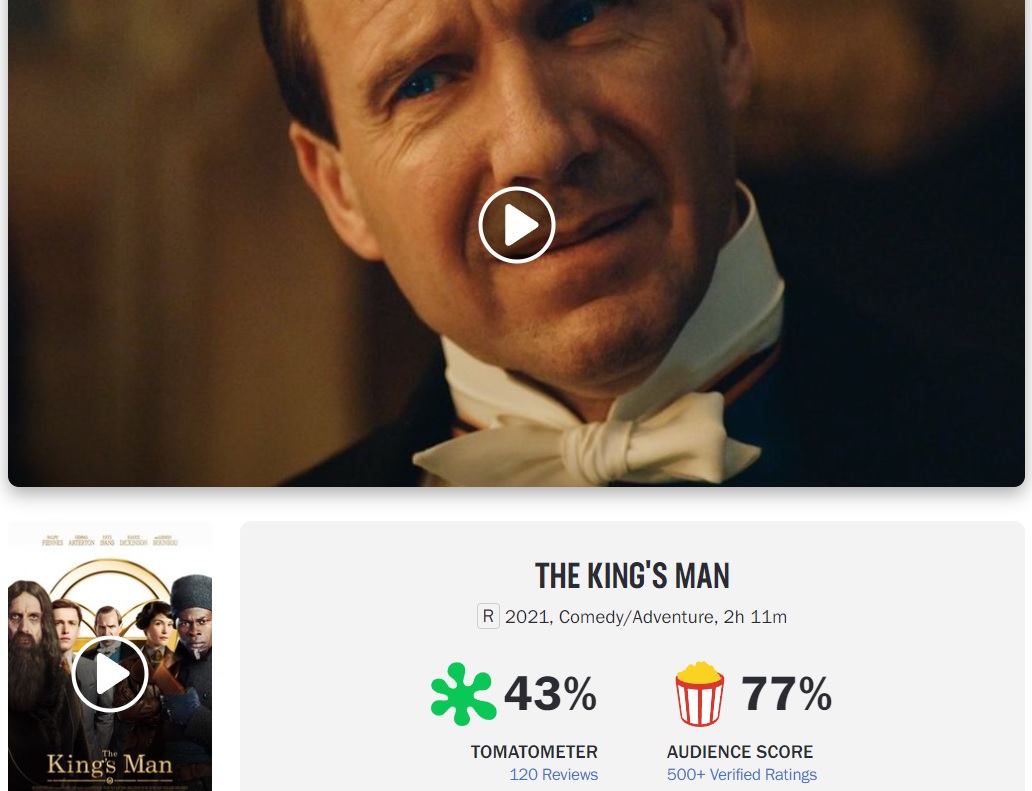Click the 77% audience score
Image resolution: width=1032 pixels, height=791 pixels.
(787, 693)
